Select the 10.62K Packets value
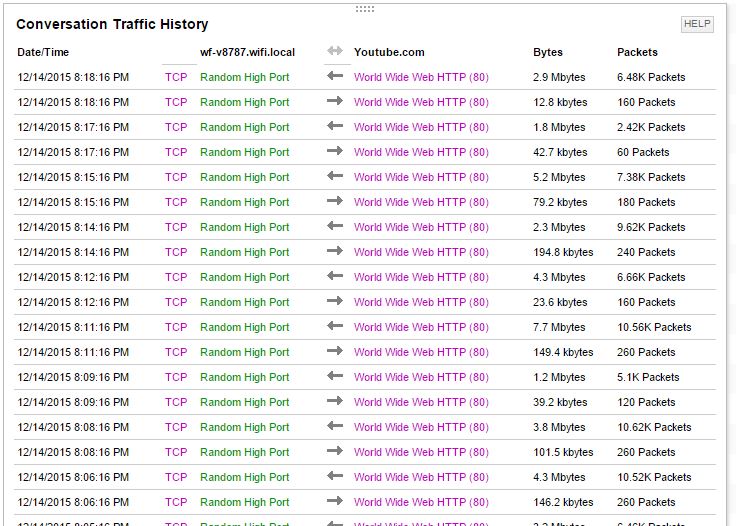The height and width of the screenshot is (526, 736). tap(654, 427)
